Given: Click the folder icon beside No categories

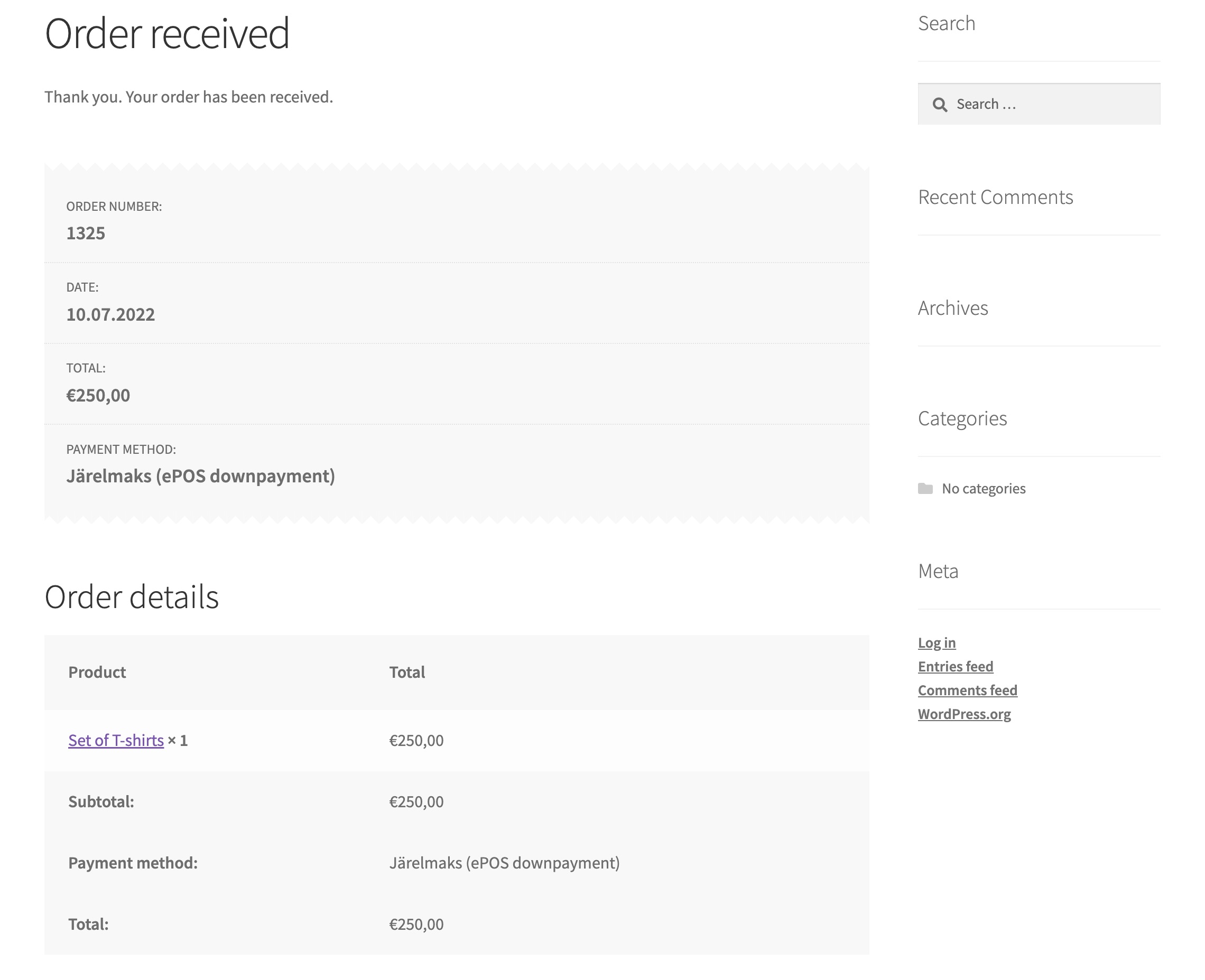Looking at the screenshot, I should [925, 488].
